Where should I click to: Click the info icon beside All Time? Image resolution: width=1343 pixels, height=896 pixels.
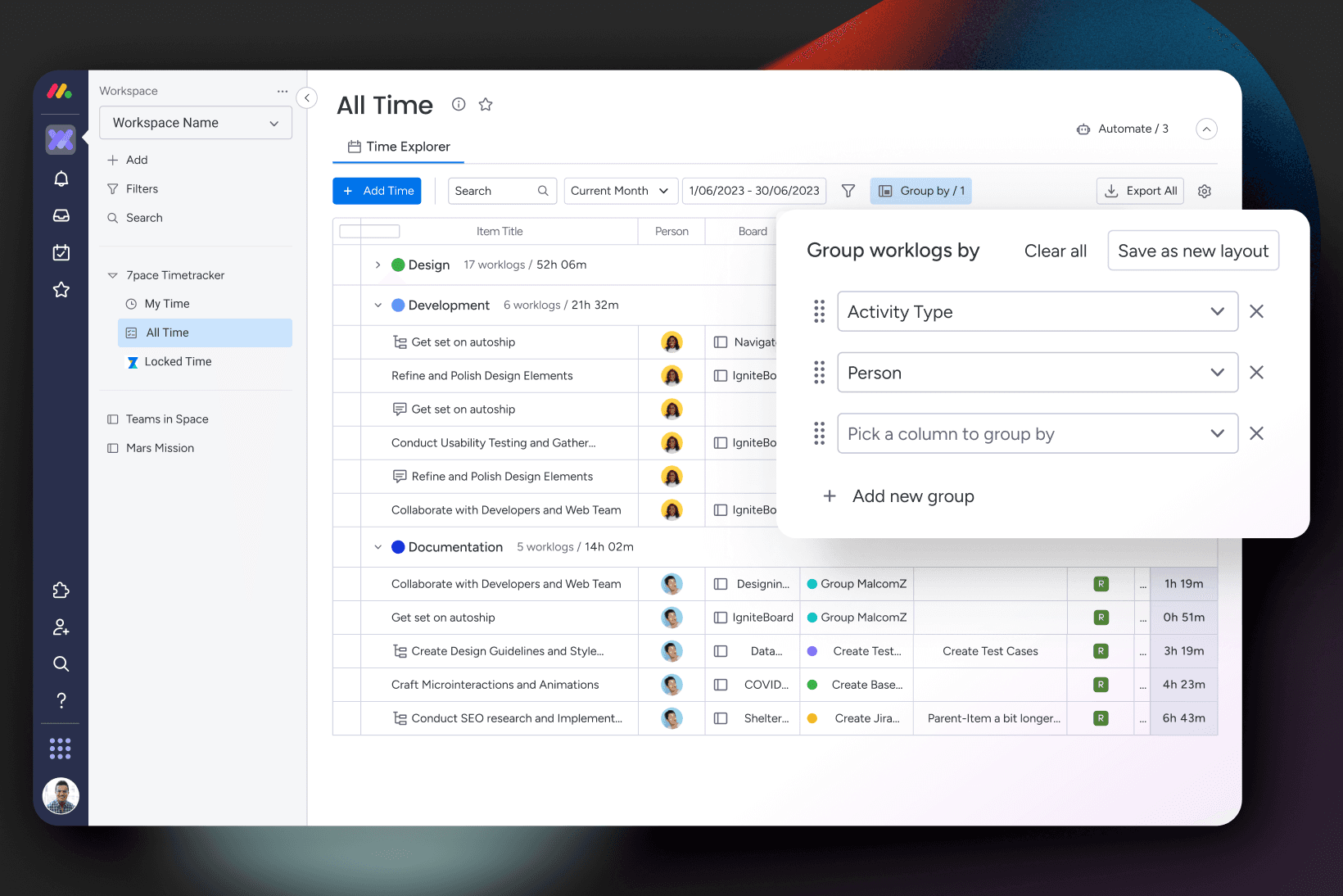(x=459, y=104)
